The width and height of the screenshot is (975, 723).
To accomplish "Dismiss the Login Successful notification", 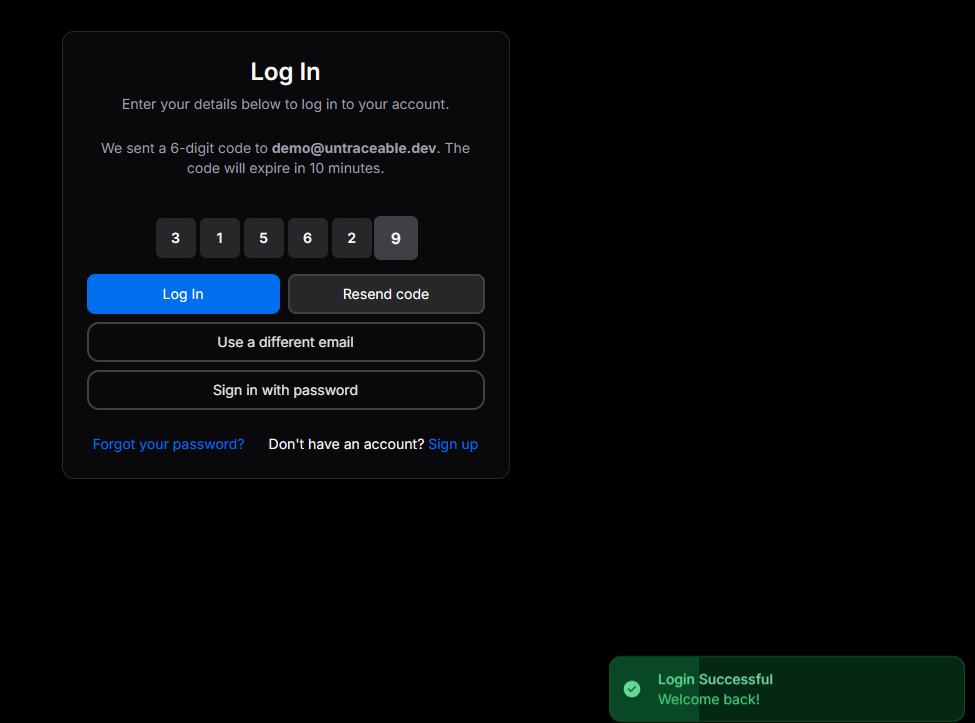I will (x=786, y=689).
